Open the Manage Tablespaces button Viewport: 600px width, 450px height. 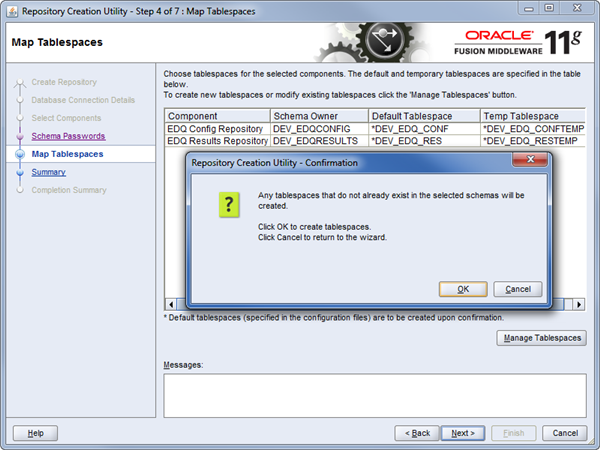coord(541,338)
